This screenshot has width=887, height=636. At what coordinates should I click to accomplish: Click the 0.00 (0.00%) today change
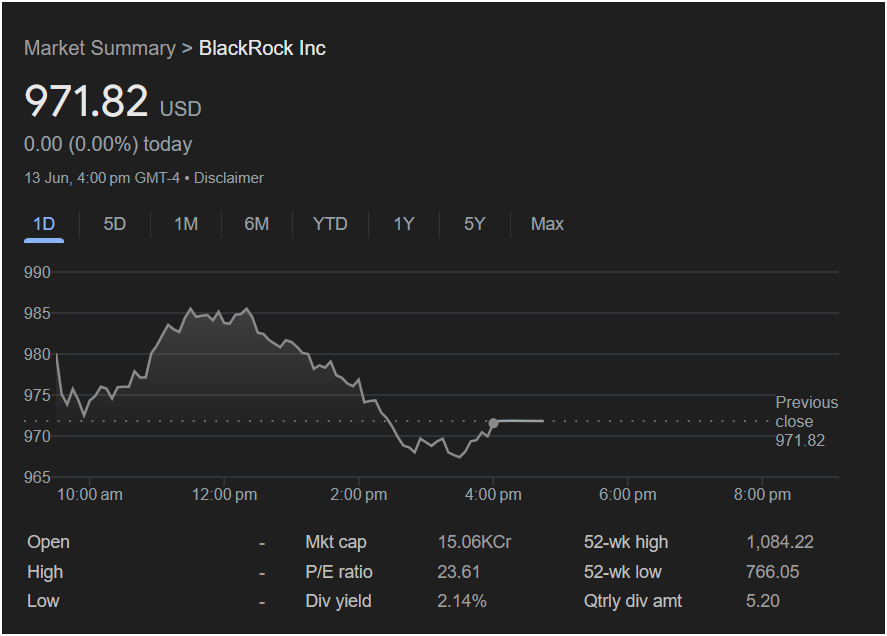pos(108,144)
